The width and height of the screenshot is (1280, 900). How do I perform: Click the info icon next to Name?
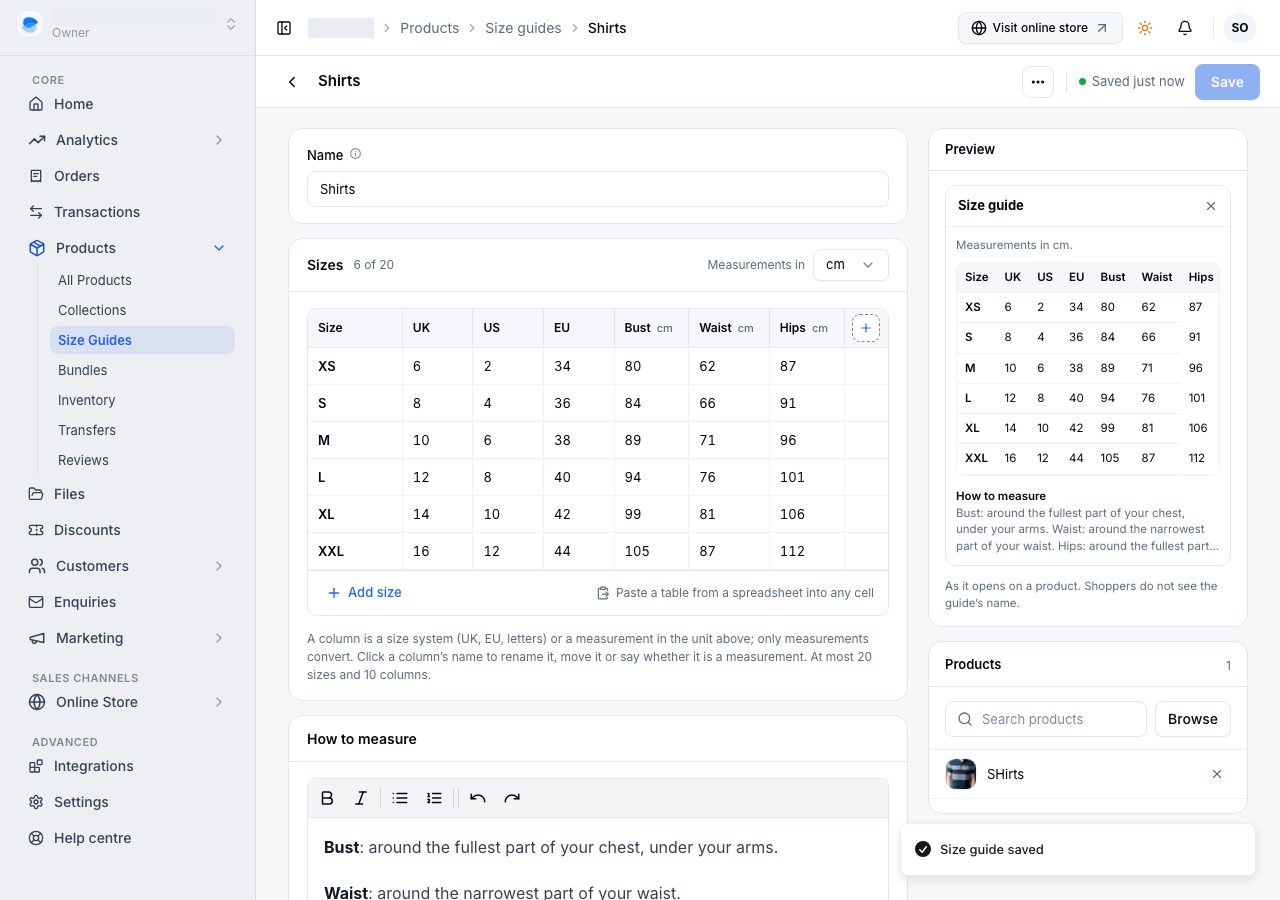pyautogui.click(x=355, y=154)
